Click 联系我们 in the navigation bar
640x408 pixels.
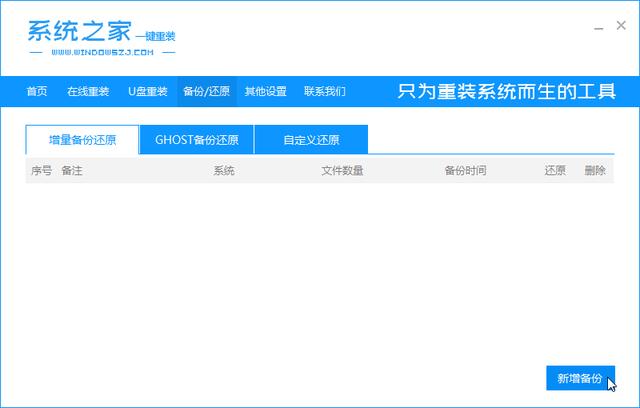pos(324,92)
